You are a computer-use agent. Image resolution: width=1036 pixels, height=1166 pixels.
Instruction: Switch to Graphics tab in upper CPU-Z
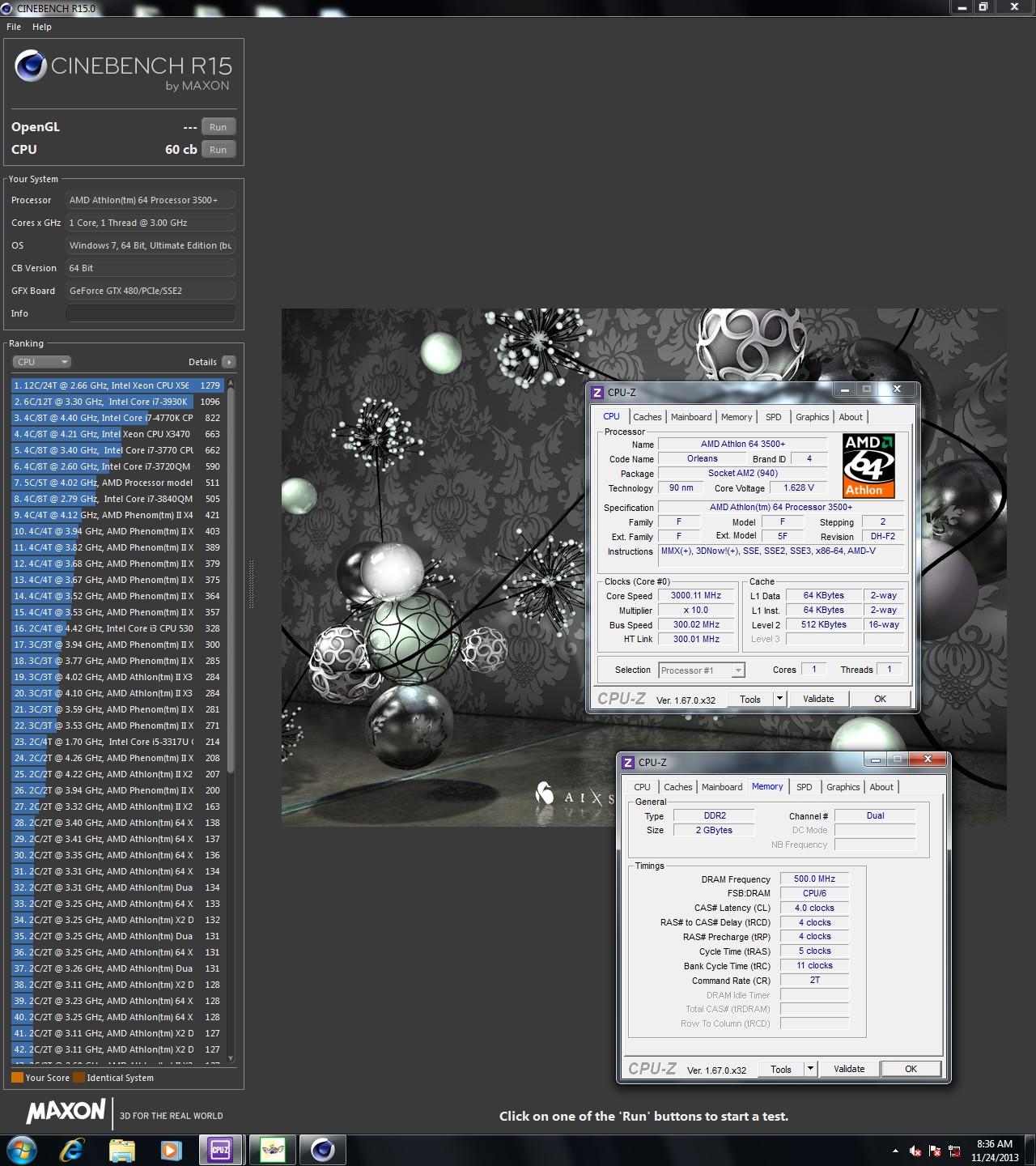813,417
